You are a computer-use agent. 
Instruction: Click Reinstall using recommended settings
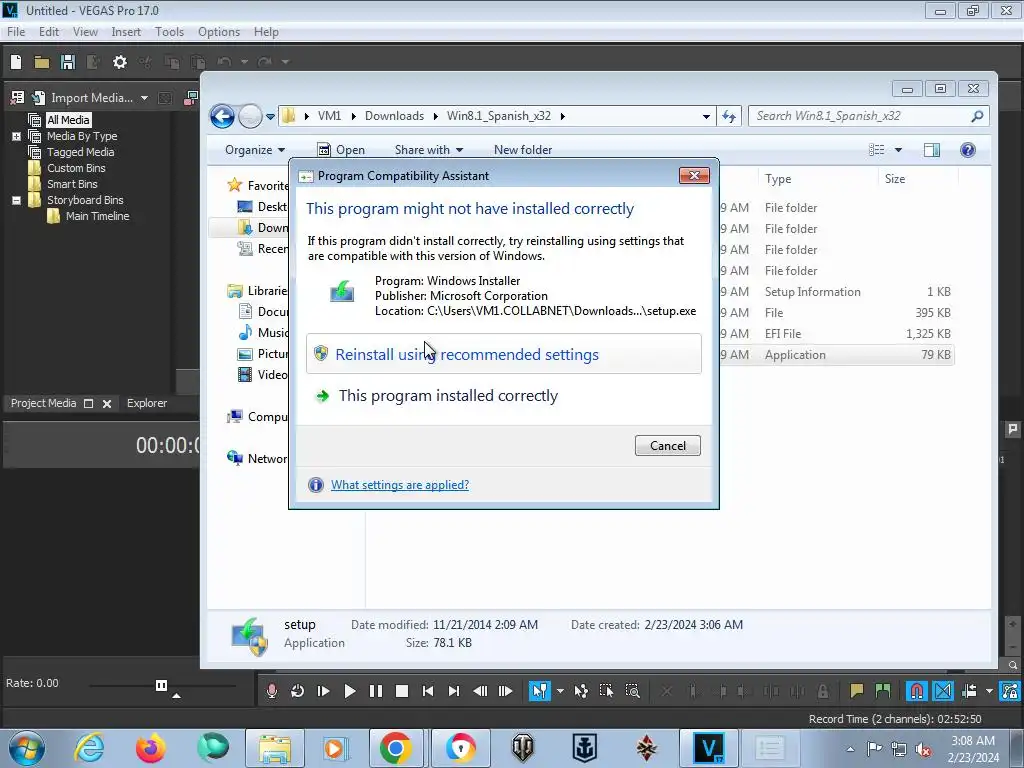click(504, 354)
